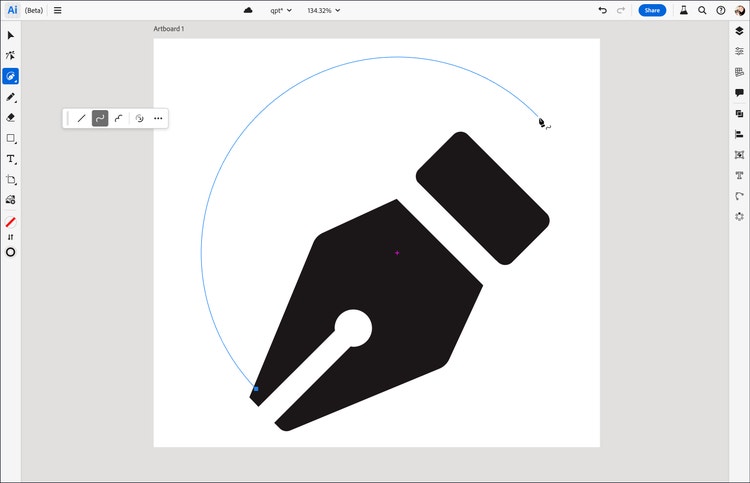Screen dimensions: 750x483
Task: Select the Eraser tool
Action: 11,118
